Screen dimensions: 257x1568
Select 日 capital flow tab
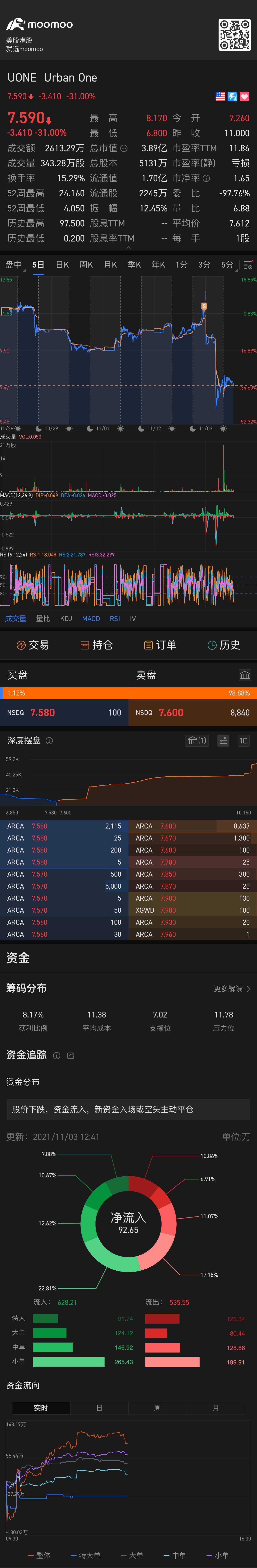click(x=99, y=1408)
